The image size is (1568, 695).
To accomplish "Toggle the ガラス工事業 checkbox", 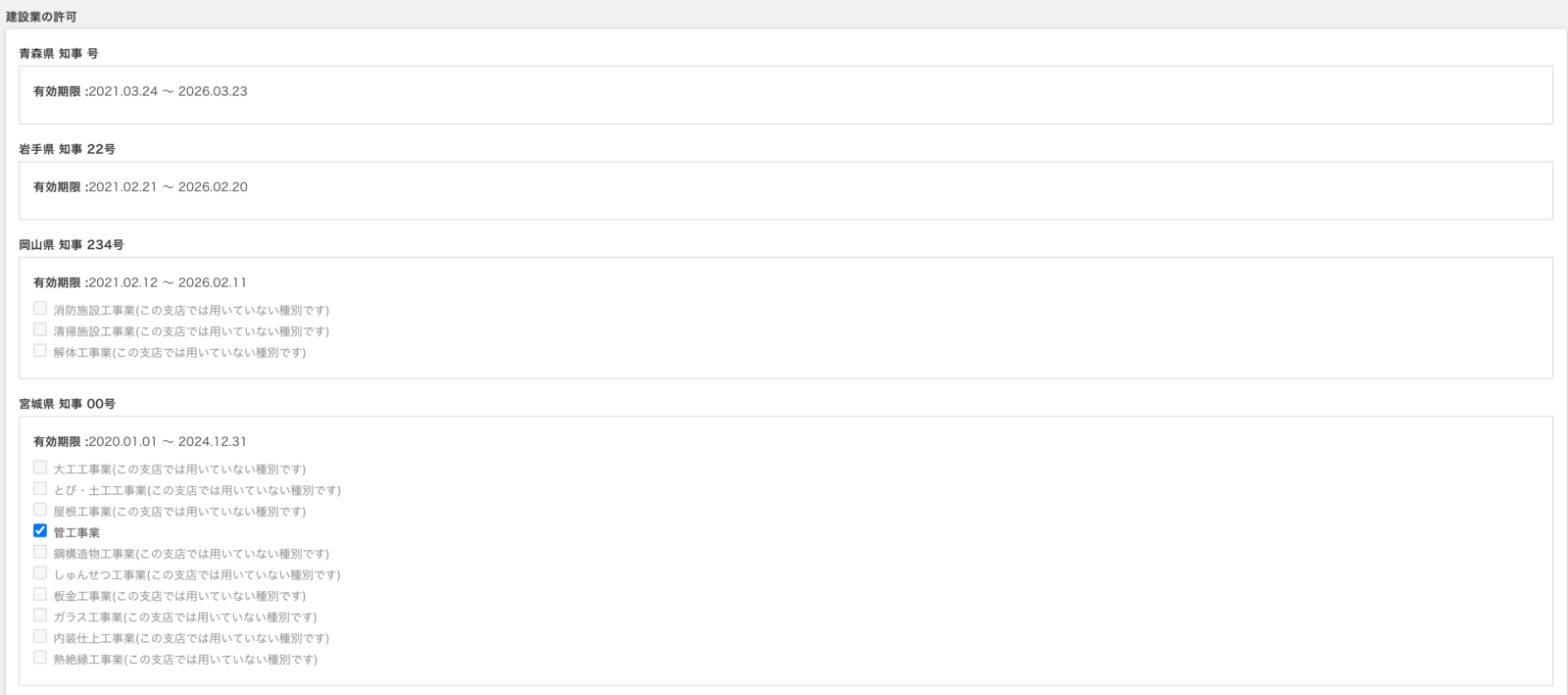I will click(x=40, y=616).
